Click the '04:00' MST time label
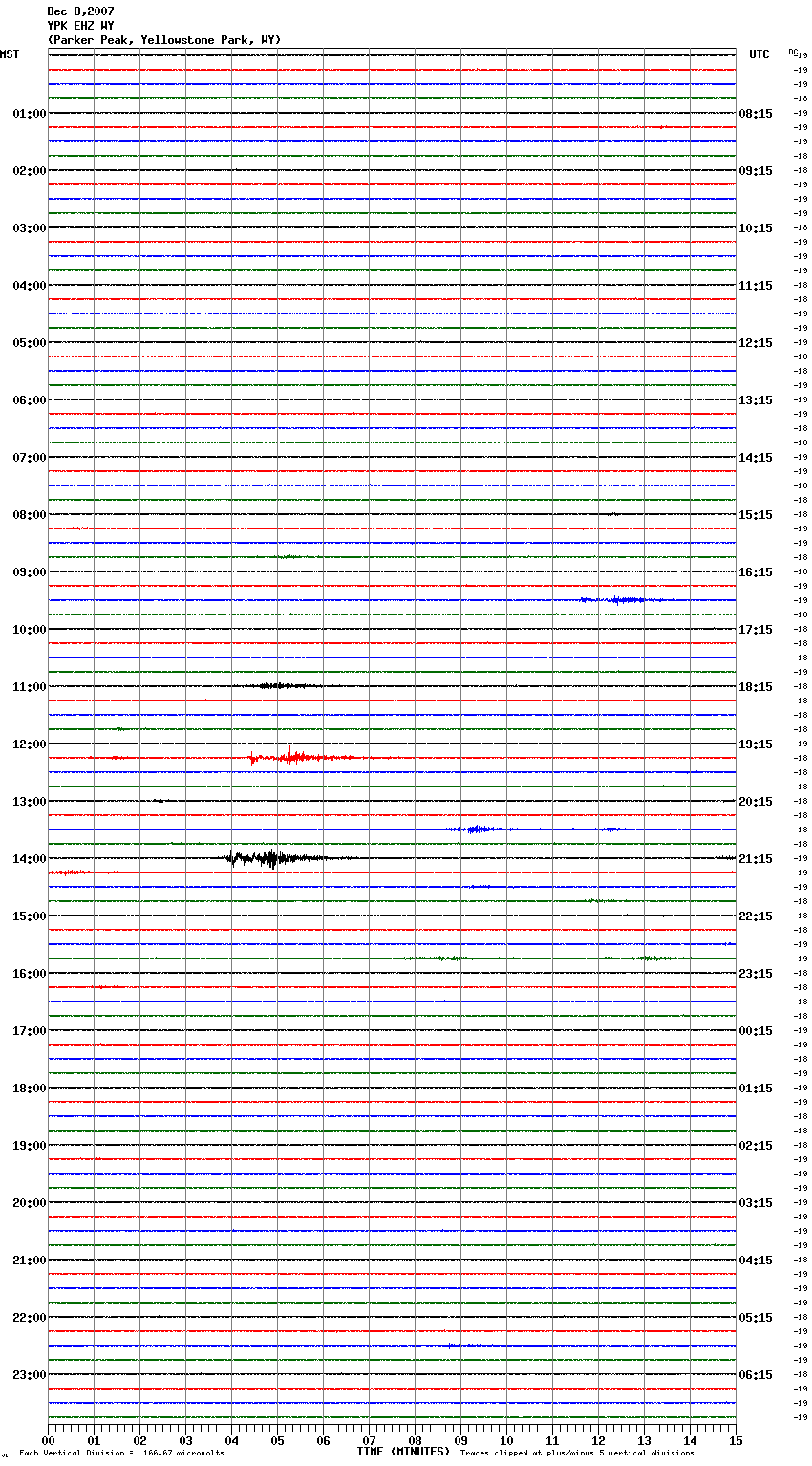Image resolution: width=812 pixels, height=1466 pixels. click(30, 286)
